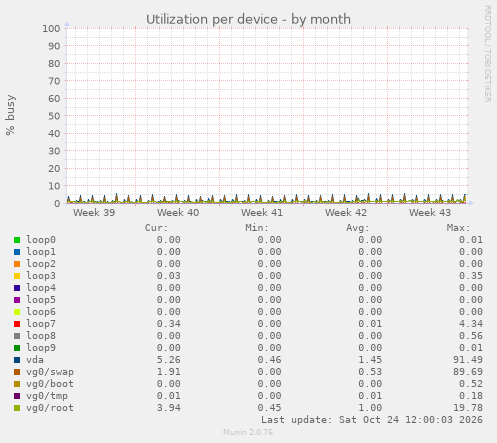Click loop7 max value 4.34
Screen dimensions: 497x443
coord(471,324)
